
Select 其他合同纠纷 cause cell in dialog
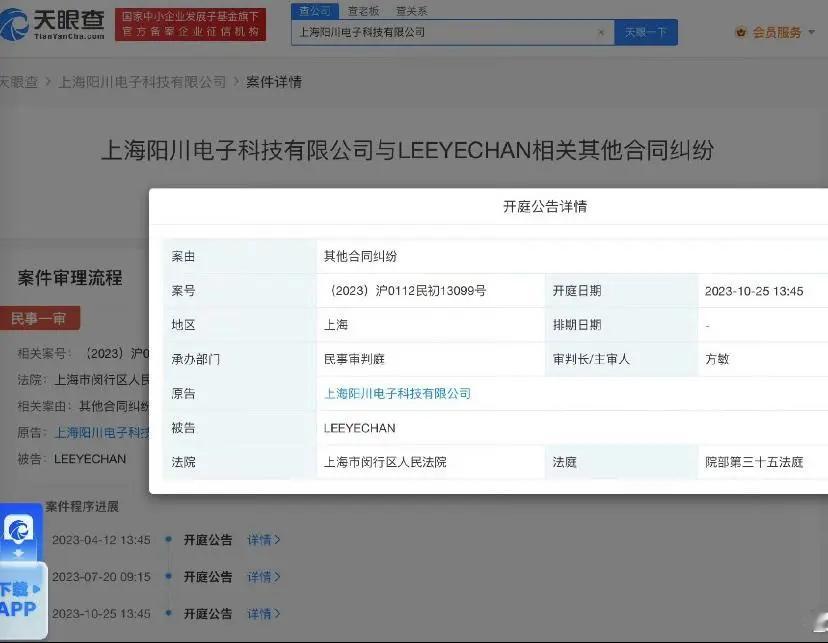coord(360,257)
